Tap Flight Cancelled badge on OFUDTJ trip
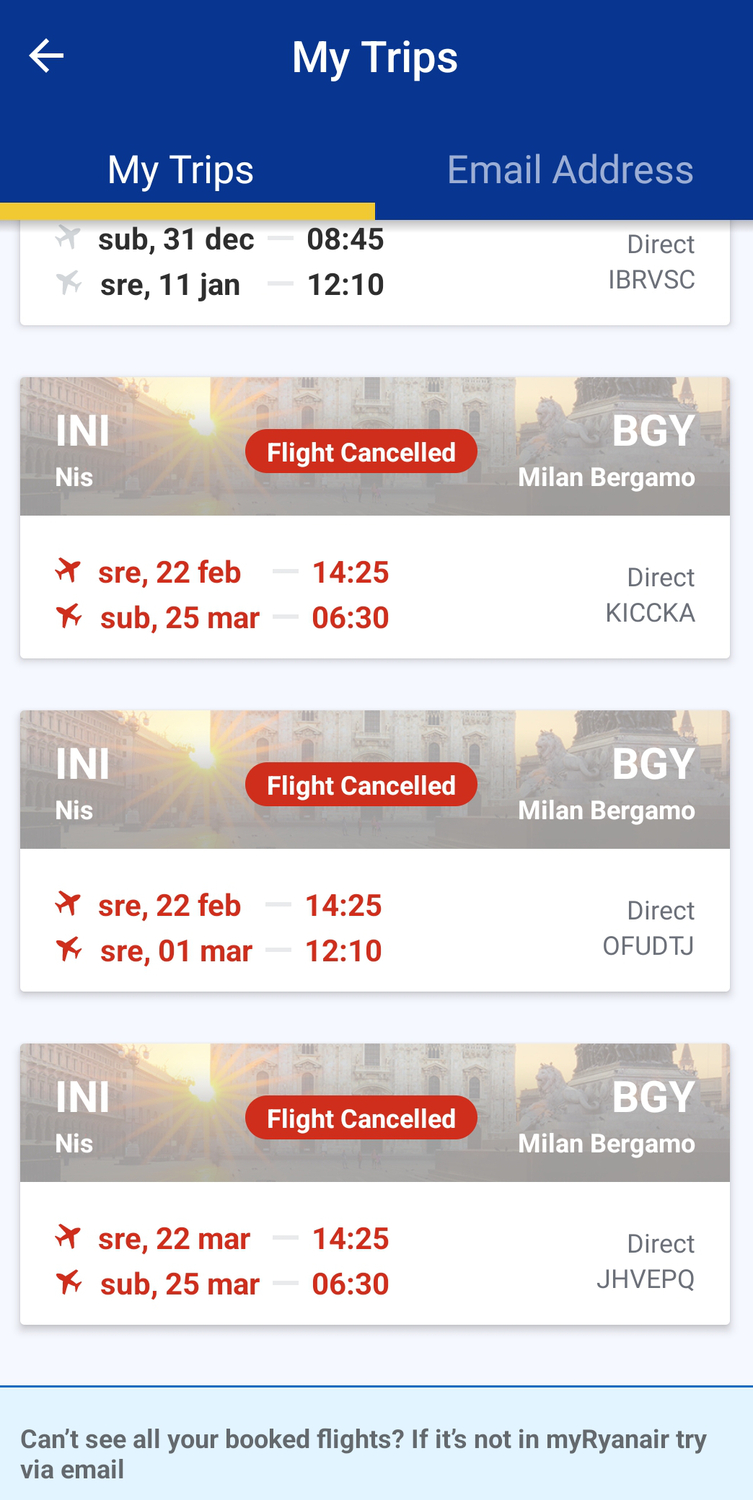The height and width of the screenshot is (1500, 753). coord(361,786)
